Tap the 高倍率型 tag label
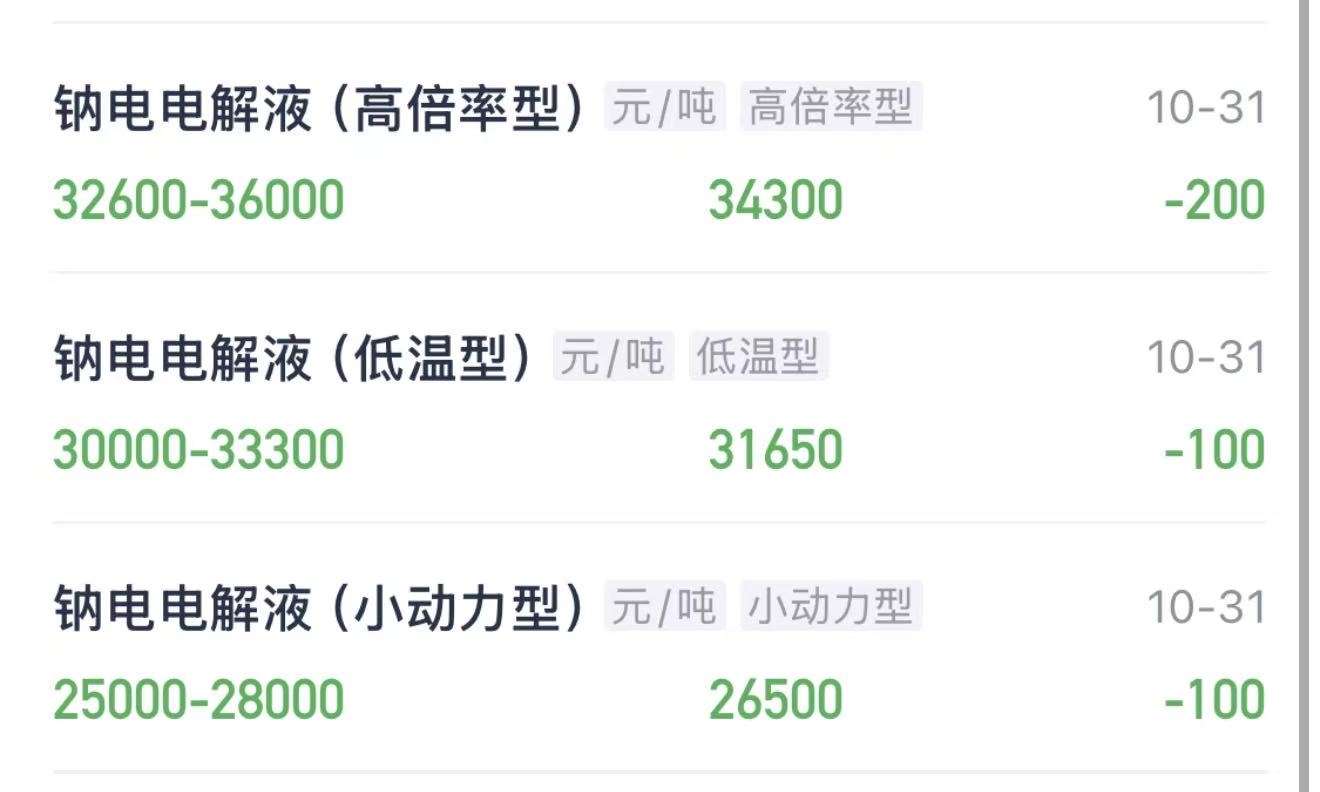This screenshot has height=792, width=1320. point(831,107)
